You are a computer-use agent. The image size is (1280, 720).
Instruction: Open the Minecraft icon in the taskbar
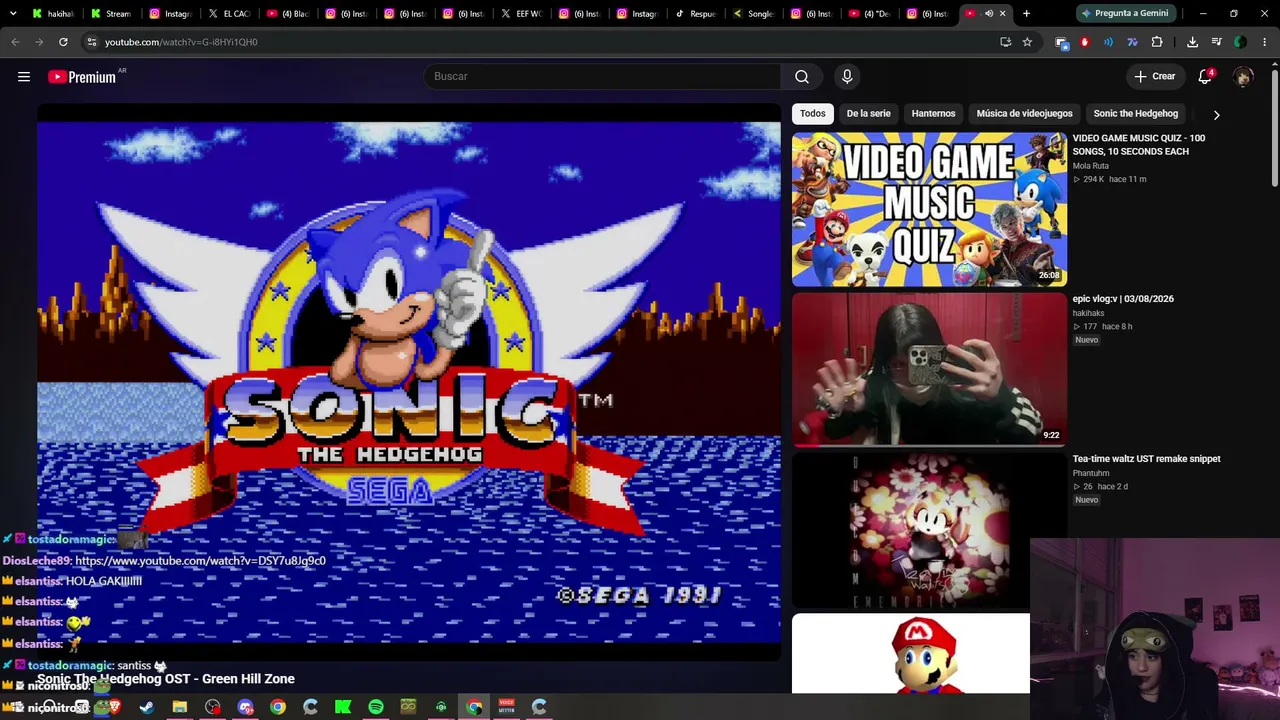(x=408, y=707)
